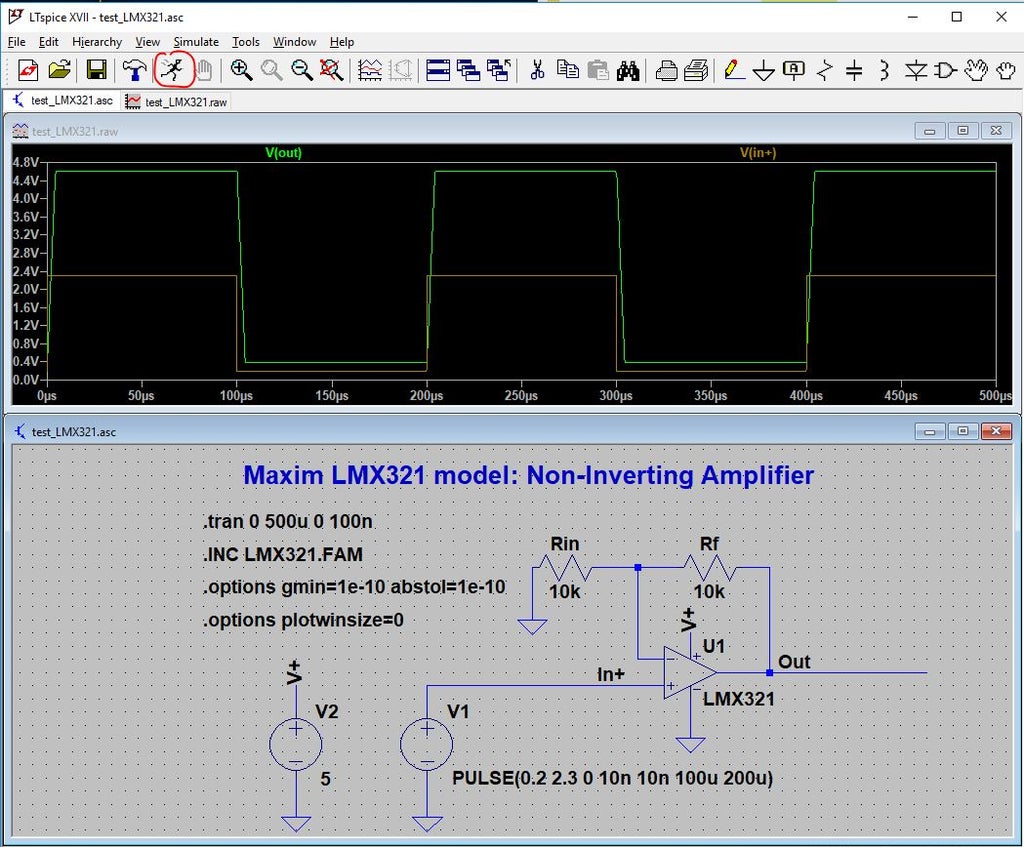Image resolution: width=1024 pixels, height=847 pixels.
Task: Select the Label Net tool
Action: coord(793,70)
